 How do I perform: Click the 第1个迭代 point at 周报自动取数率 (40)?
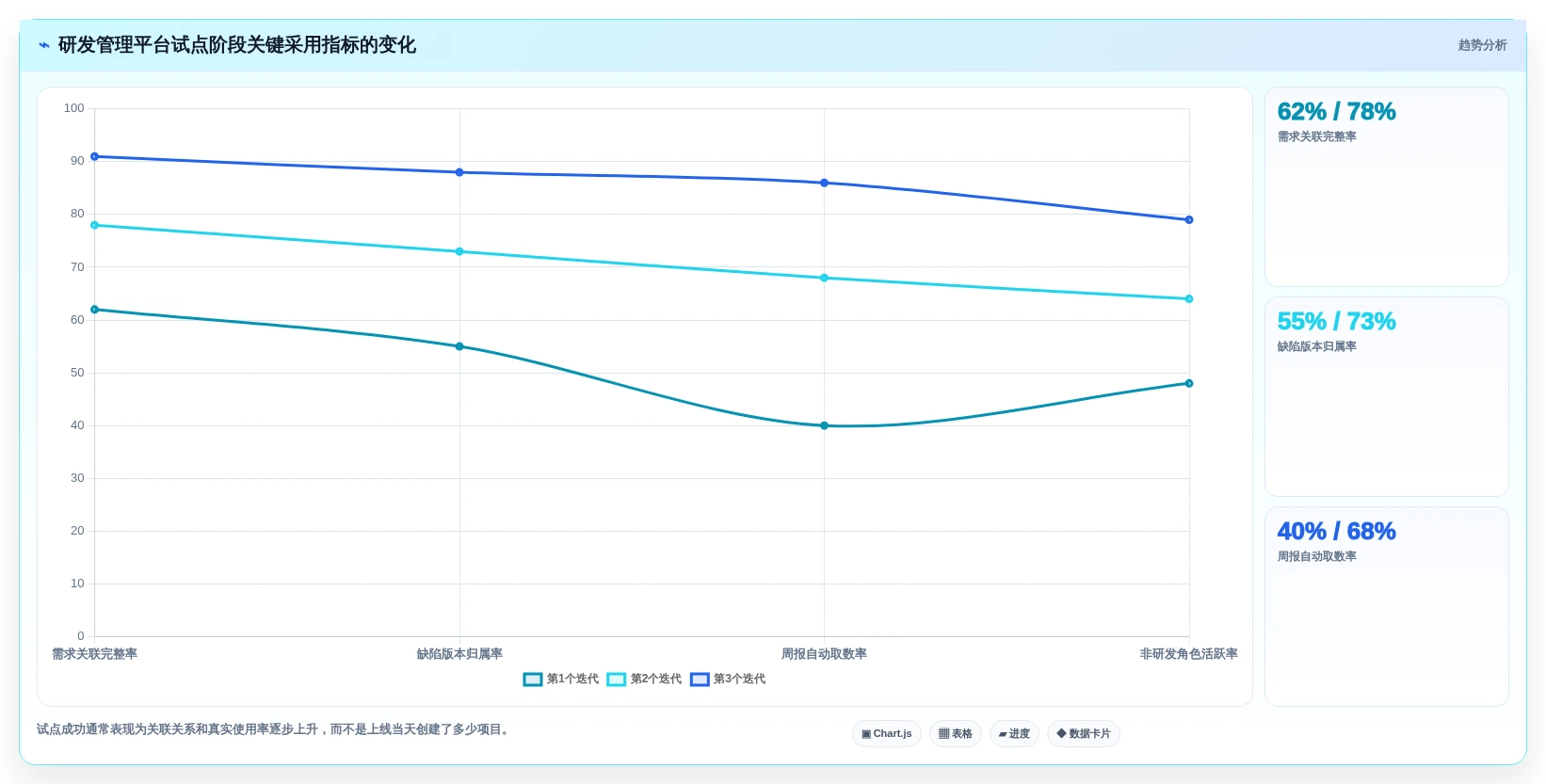click(824, 425)
